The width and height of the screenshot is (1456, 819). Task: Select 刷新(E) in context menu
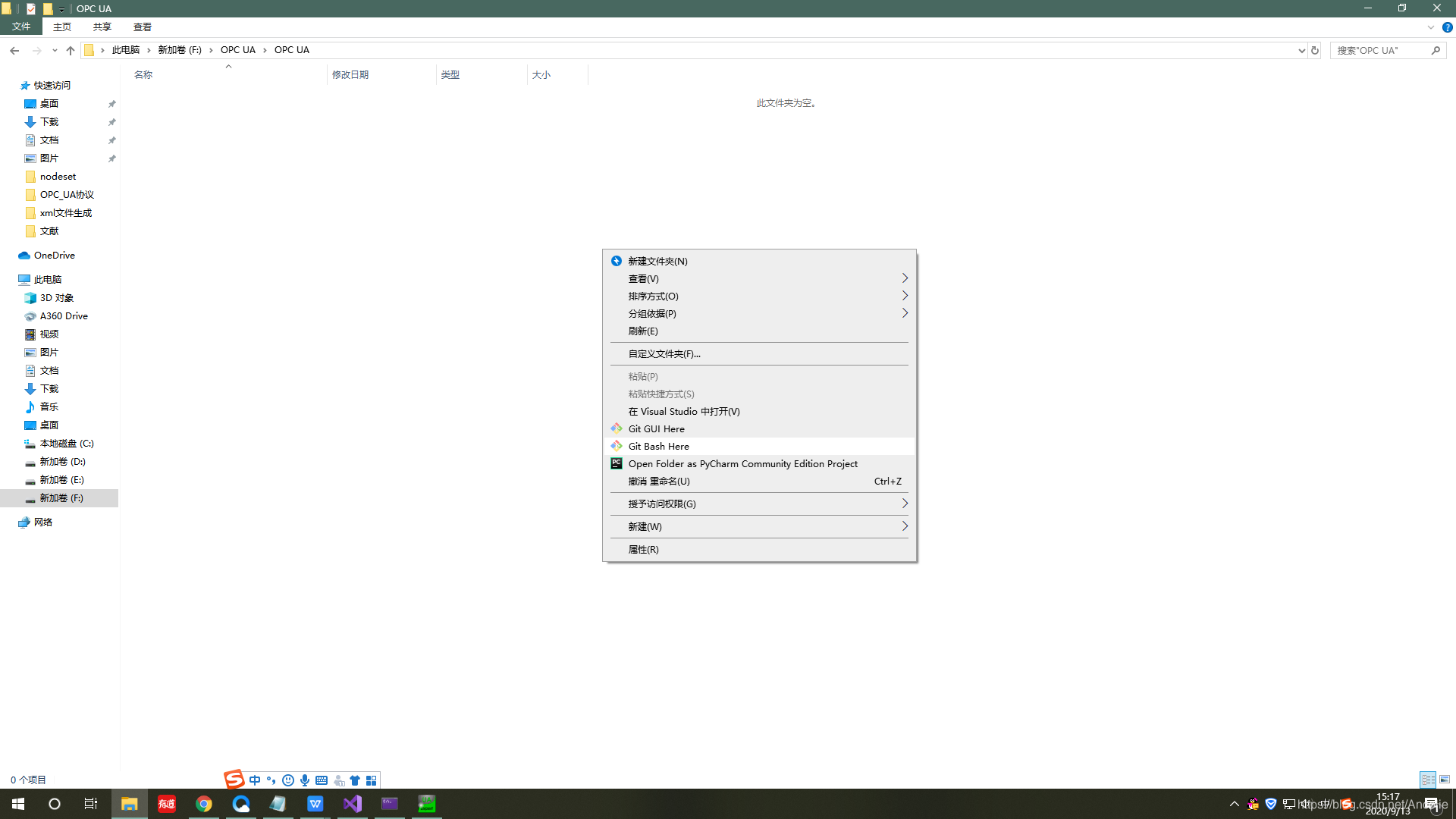pos(759,331)
